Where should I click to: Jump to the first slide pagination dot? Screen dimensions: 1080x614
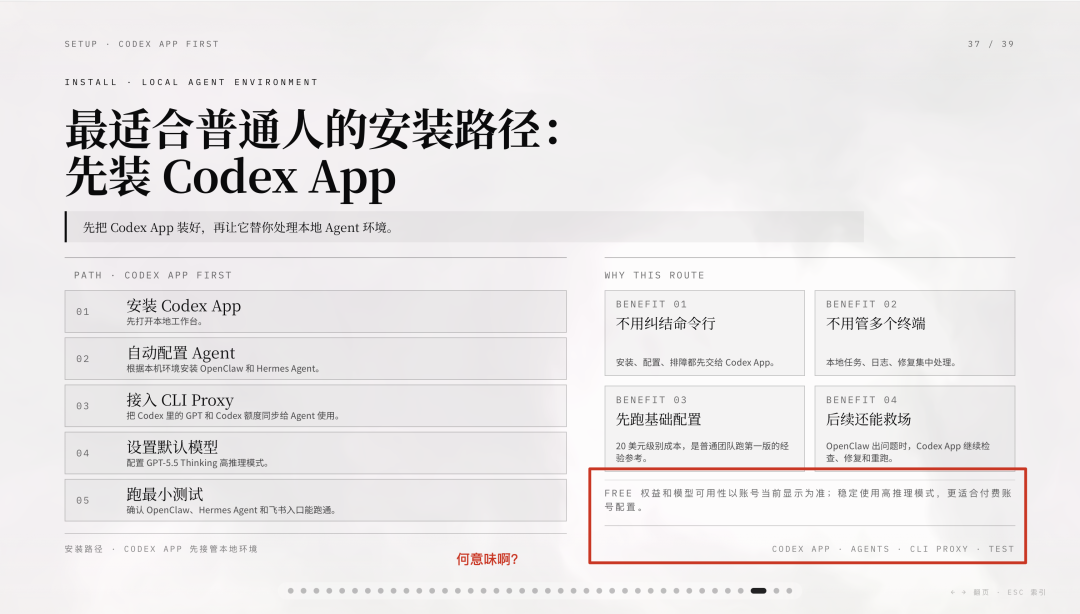(291, 591)
